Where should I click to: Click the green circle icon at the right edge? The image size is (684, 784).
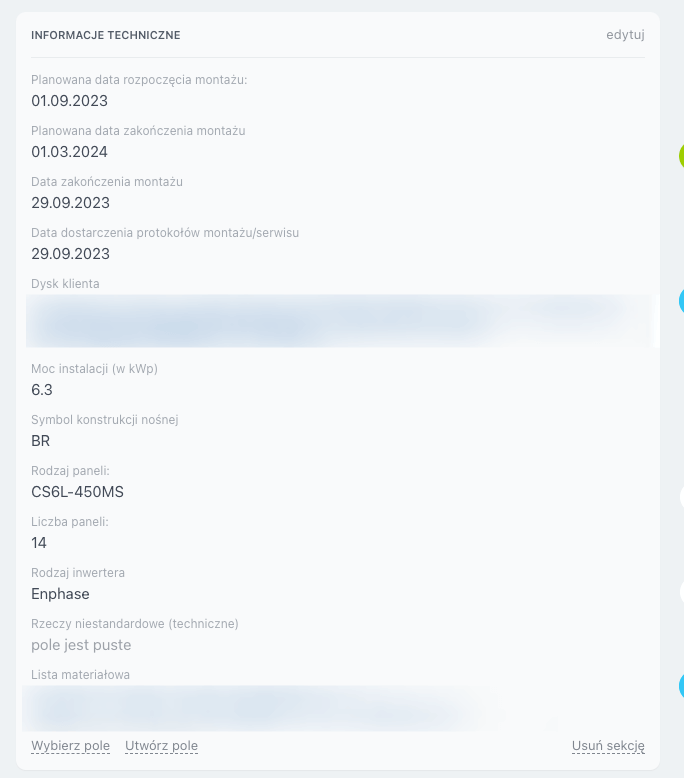click(x=681, y=155)
